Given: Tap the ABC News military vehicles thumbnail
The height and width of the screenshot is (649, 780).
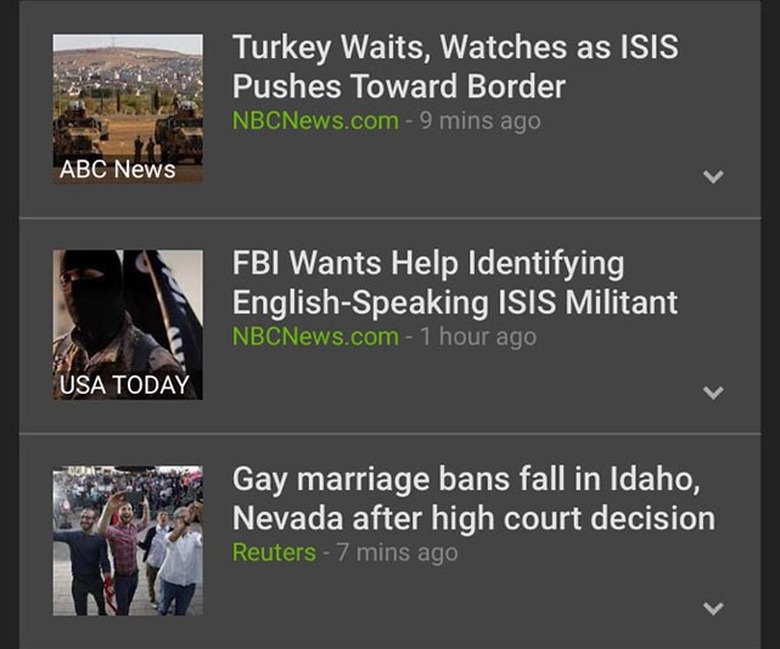Looking at the screenshot, I should (128, 109).
